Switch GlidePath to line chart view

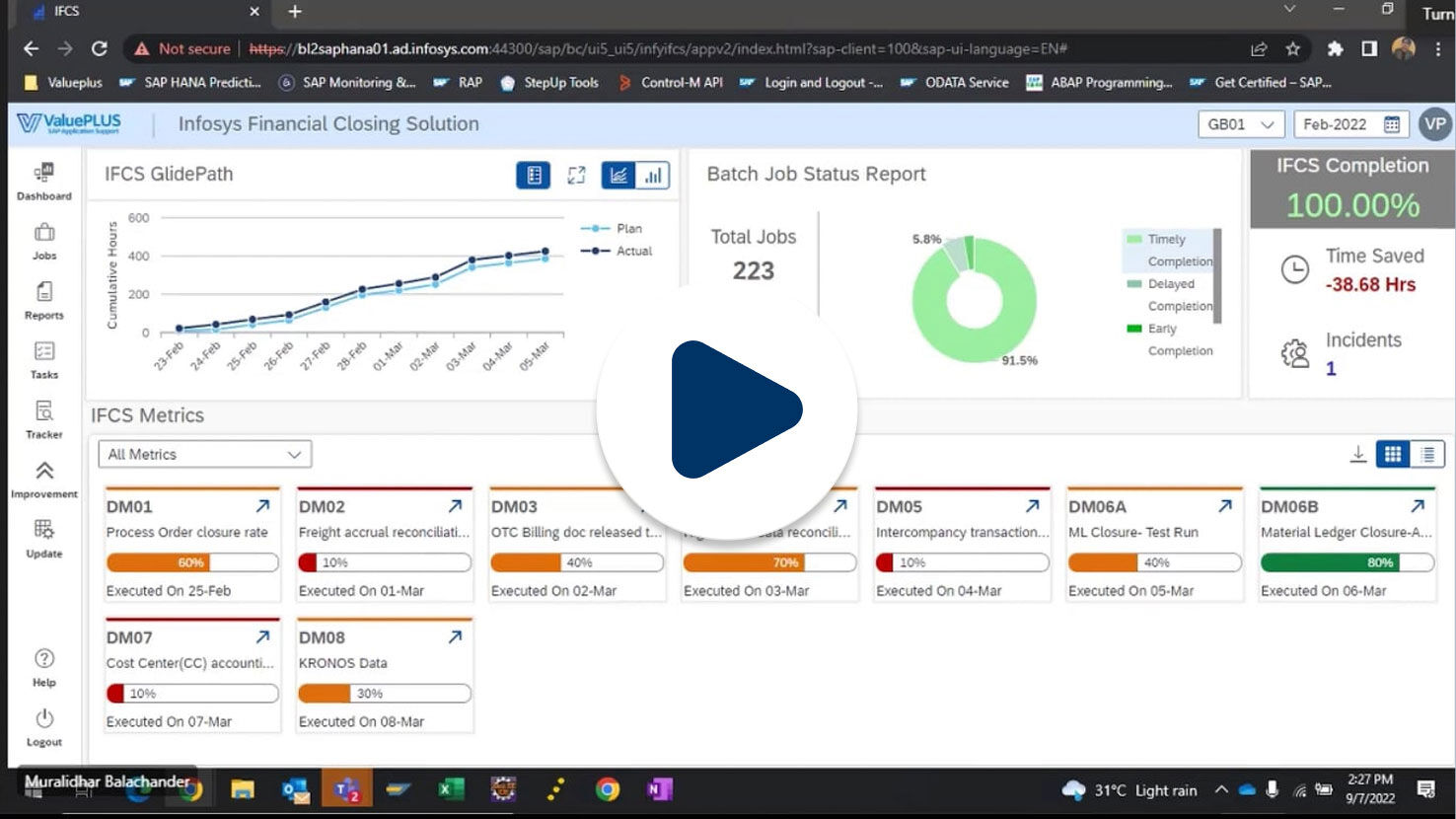[619, 176]
